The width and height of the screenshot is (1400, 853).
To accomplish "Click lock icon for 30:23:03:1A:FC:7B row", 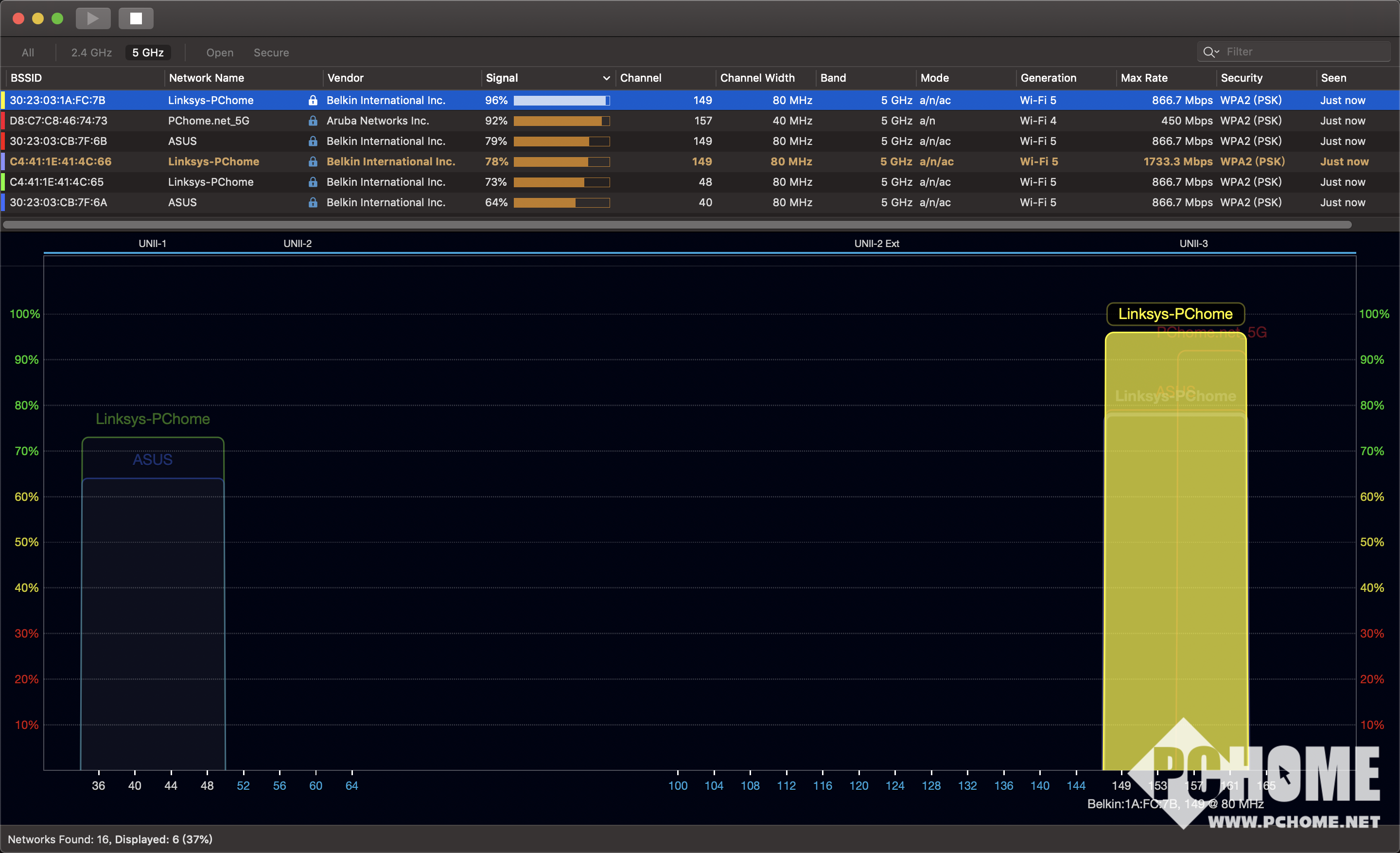I will tap(313, 100).
